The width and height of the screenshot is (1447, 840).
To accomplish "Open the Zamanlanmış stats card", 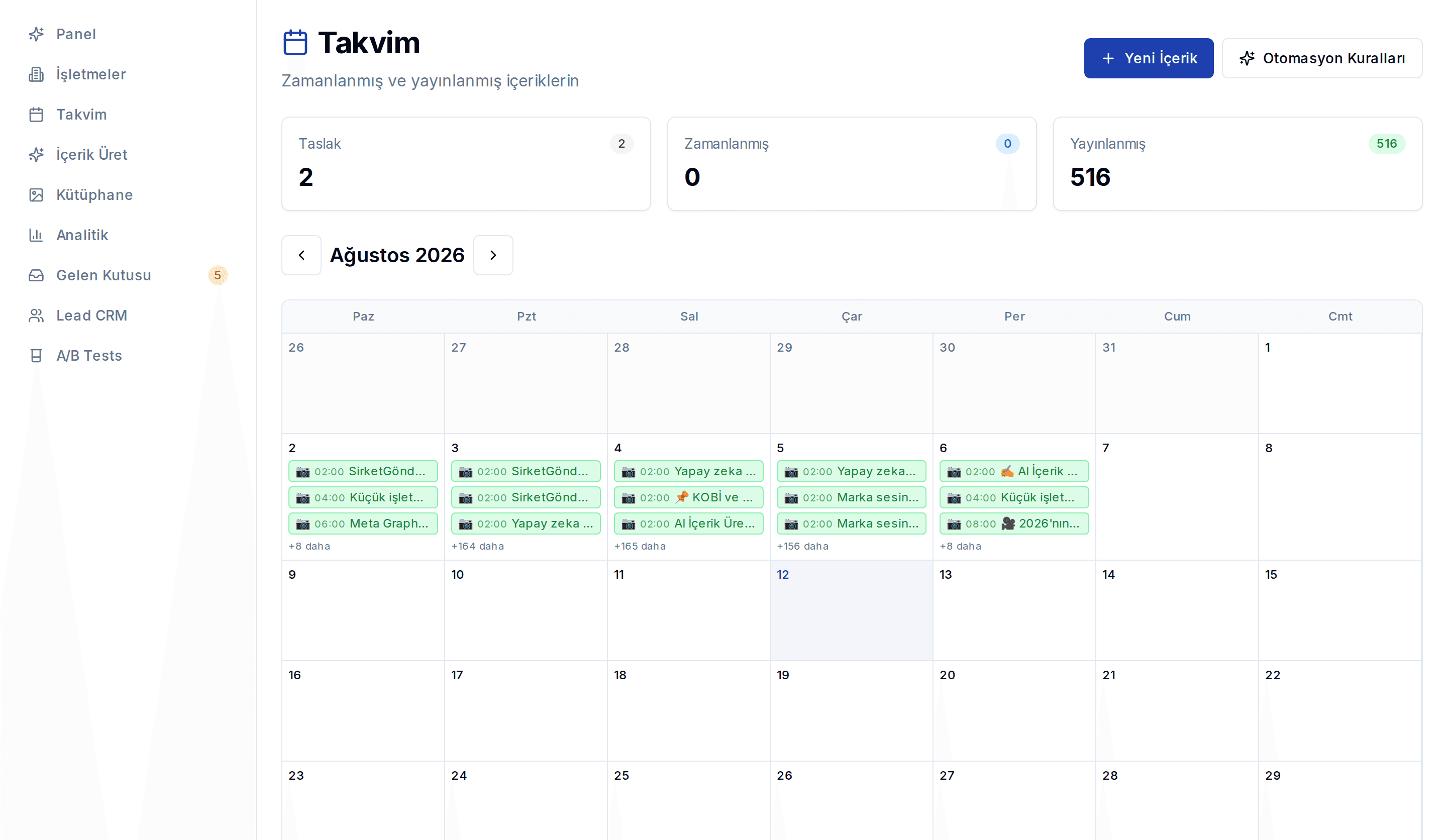I will point(852,164).
